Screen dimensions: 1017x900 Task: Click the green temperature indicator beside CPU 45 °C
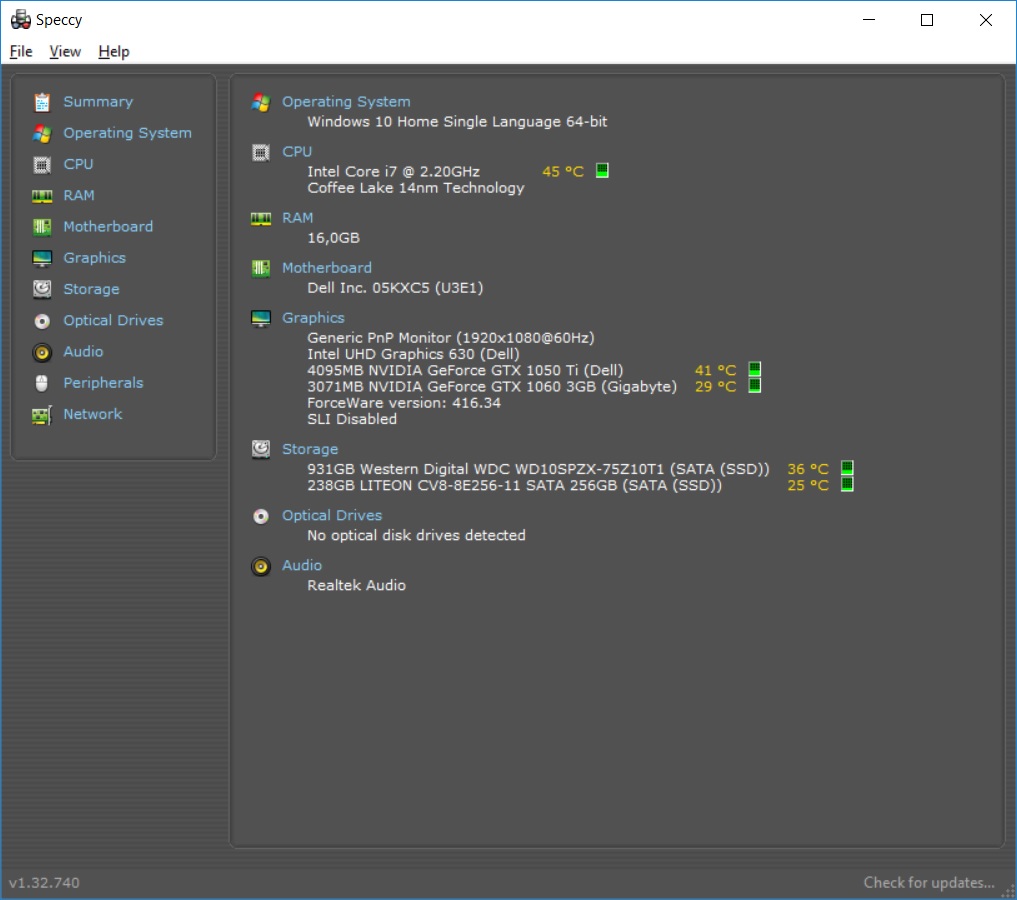pos(602,171)
